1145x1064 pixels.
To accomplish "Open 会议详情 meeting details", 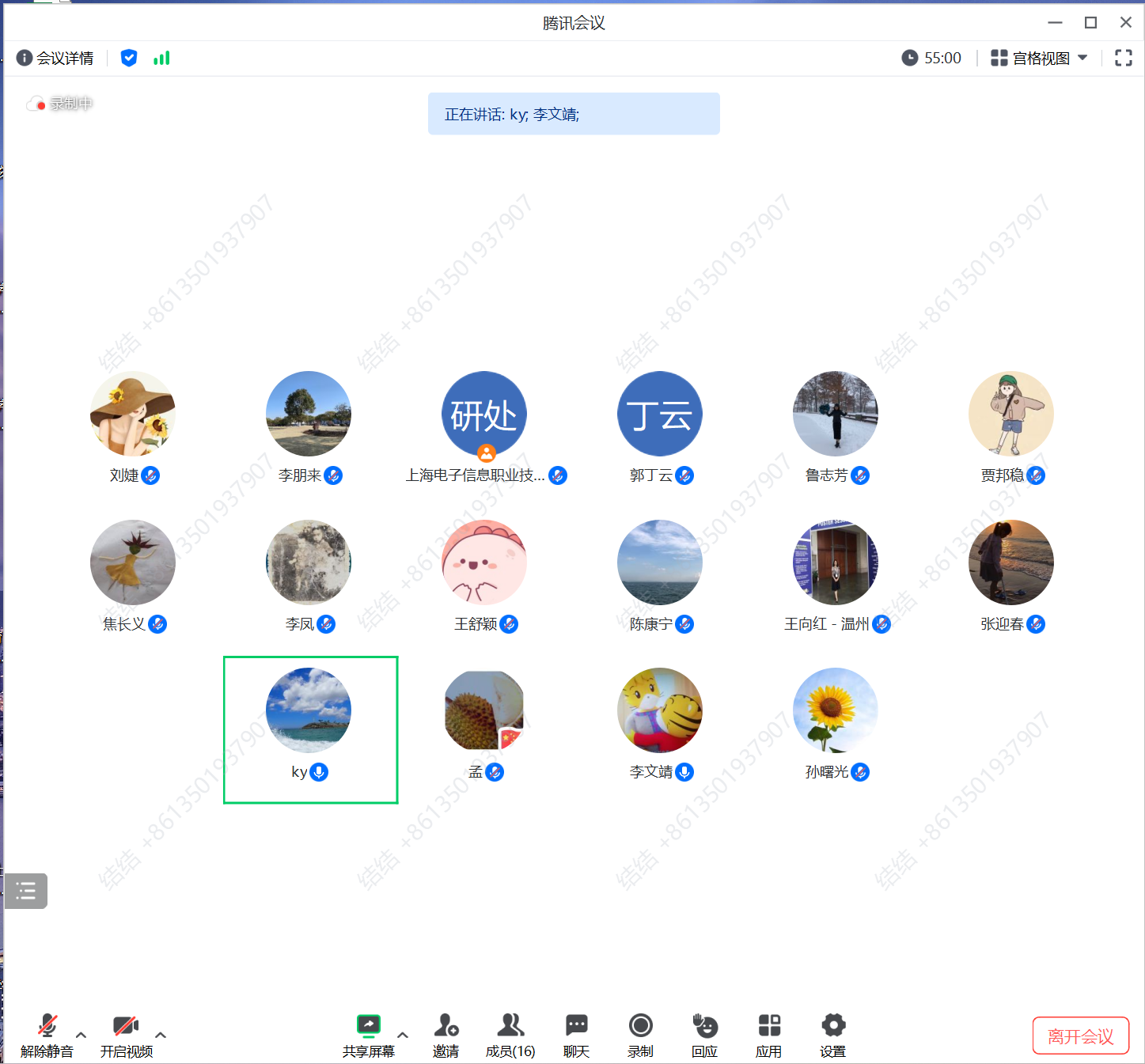I will pyautogui.click(x=55, y=58).
